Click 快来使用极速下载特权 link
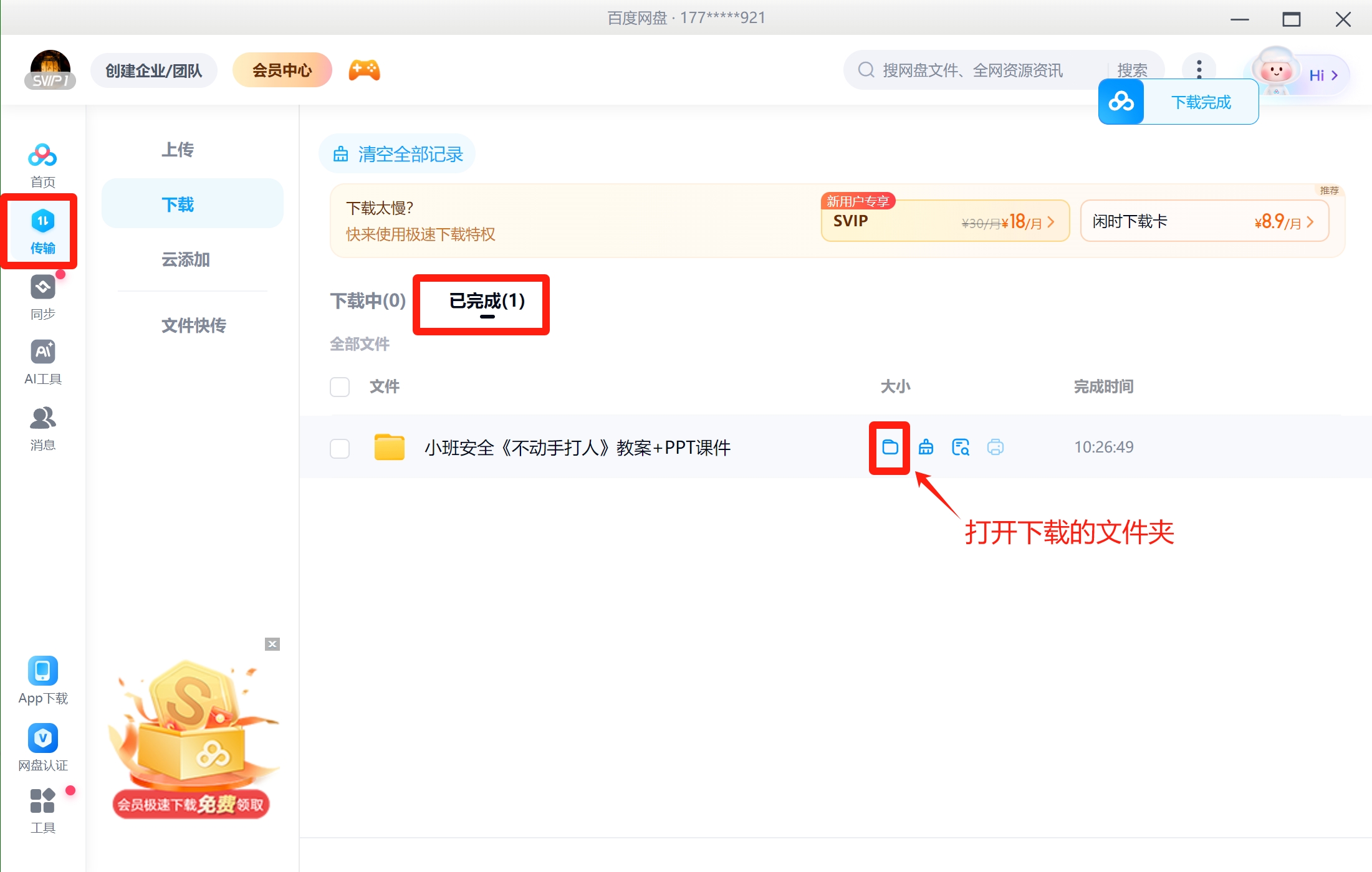The height and width of the screenshot is (872, 1372). click(x=420, y=234)
